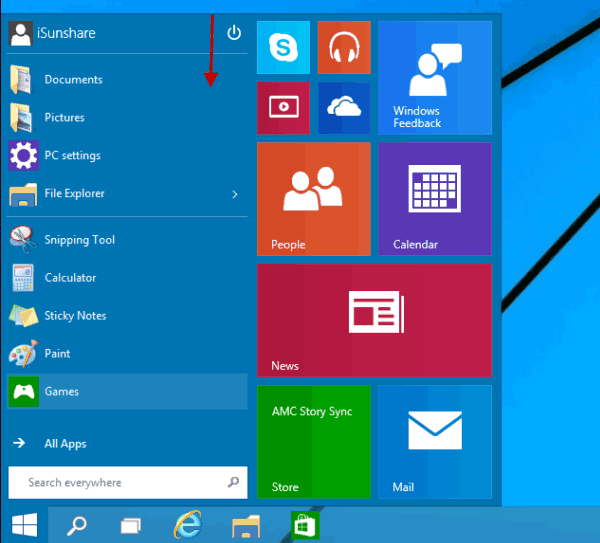Open the Video player tile

coord(283,108)
